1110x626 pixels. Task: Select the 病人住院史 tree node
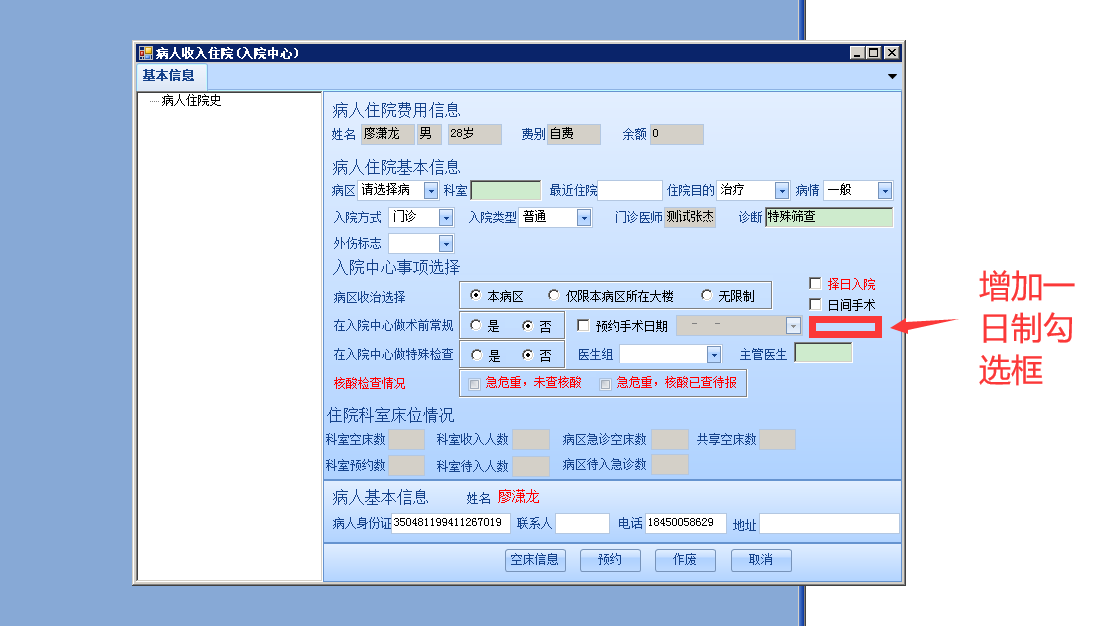[191, 101]
